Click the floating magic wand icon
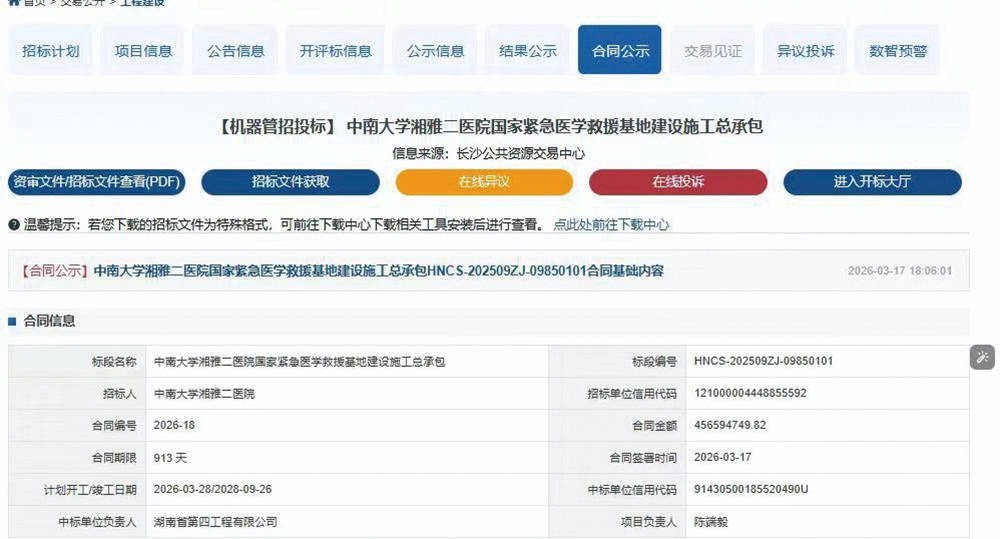Viewport: 1000px width, 539px height. [982, 357]
